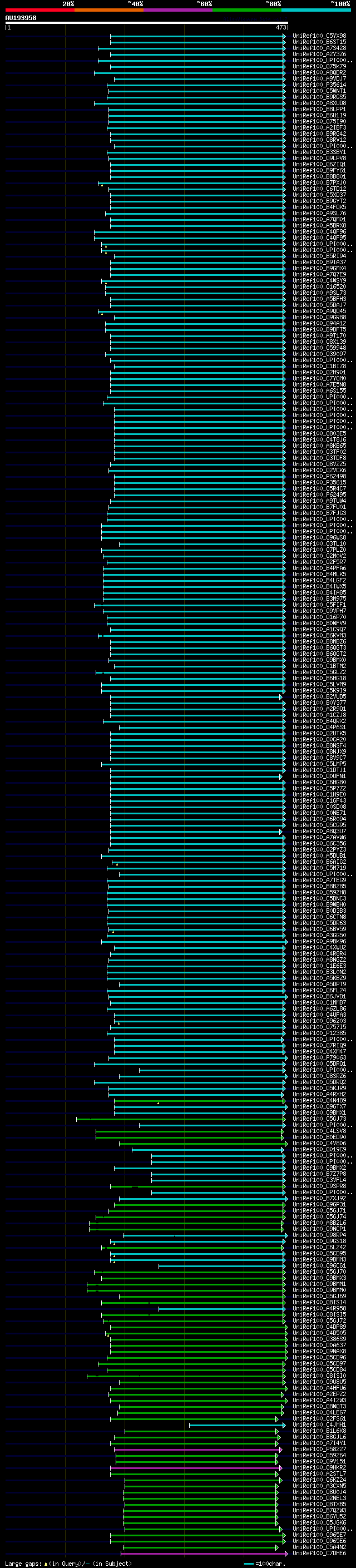Click the green ~80% identity legend segment
Viewport: 356px width, 1568px height.
click(x=247, y=10)
